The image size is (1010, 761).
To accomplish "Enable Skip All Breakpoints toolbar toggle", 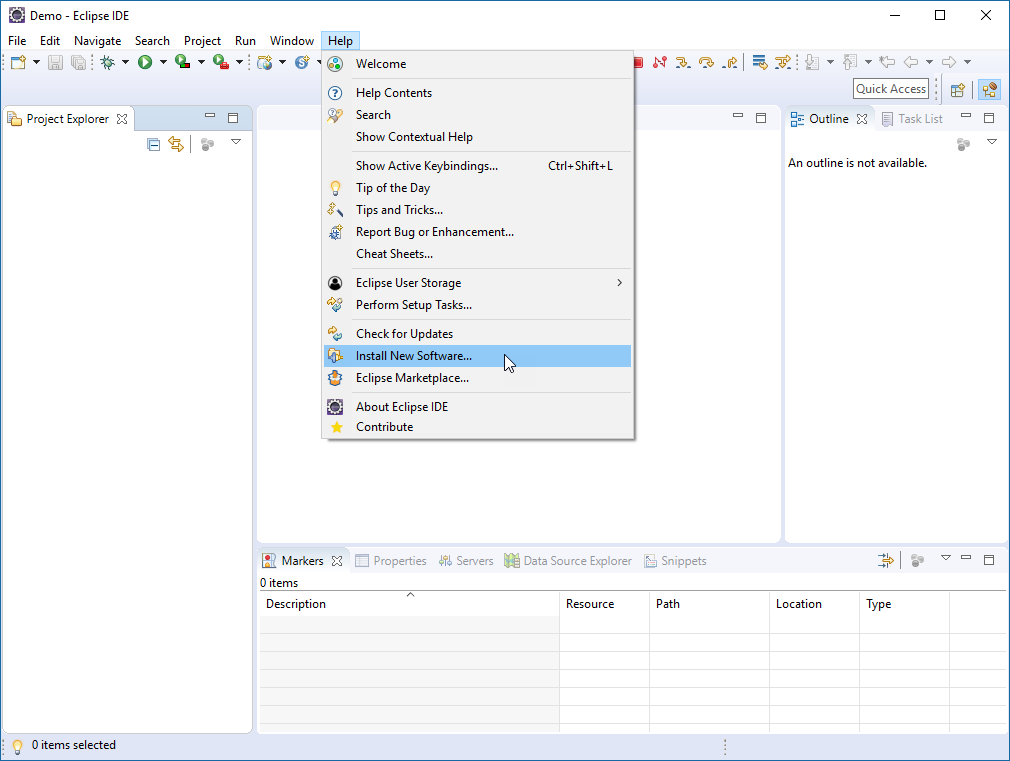I will [x=659, y=62].
